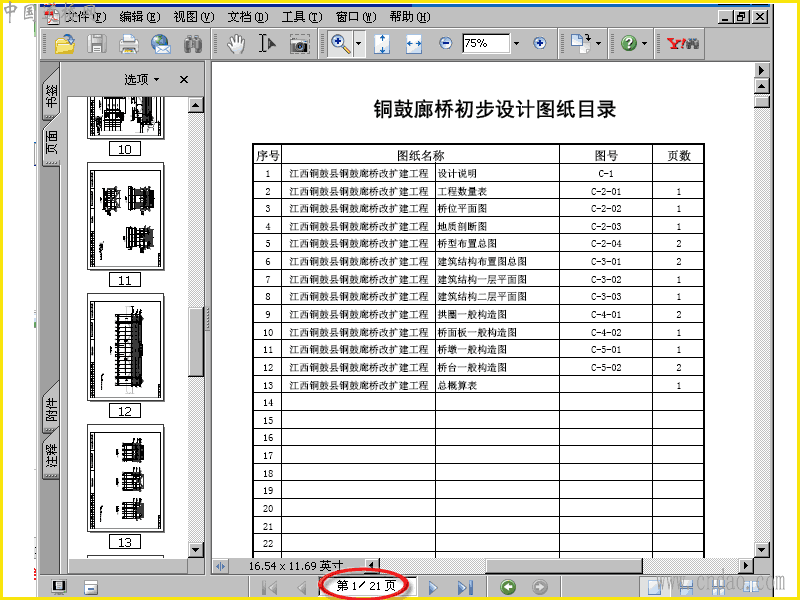Click the document pane options arrow at top right
Screen dimensions: 800x600
(x=762, y=70)
